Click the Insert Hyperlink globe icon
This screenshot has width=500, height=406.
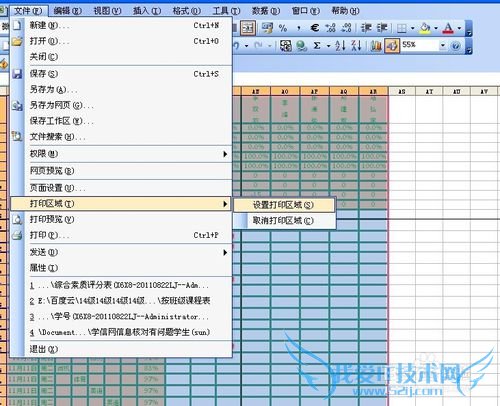[302, 45]
